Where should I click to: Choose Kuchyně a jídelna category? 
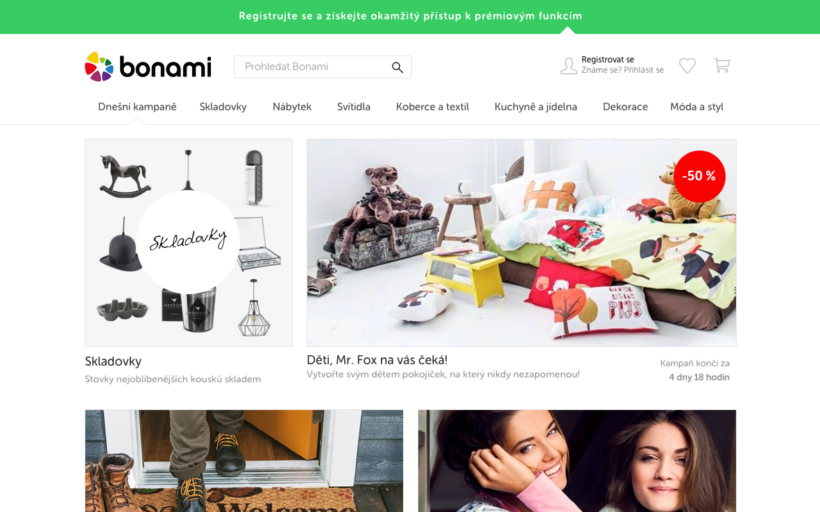pos(536,107)
